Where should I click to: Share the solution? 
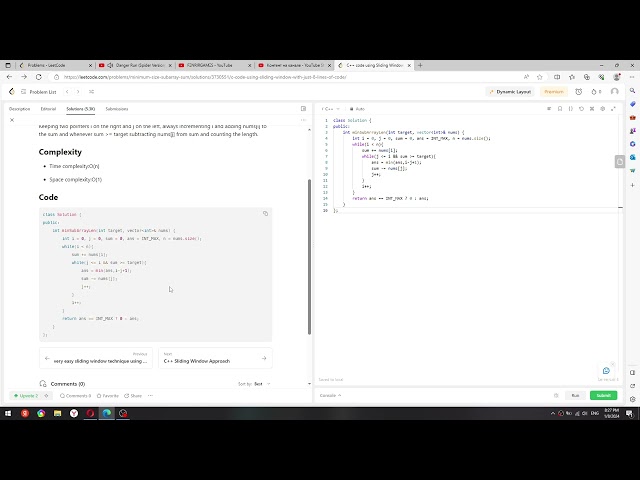pyautogui.click(x=133, y=396)
